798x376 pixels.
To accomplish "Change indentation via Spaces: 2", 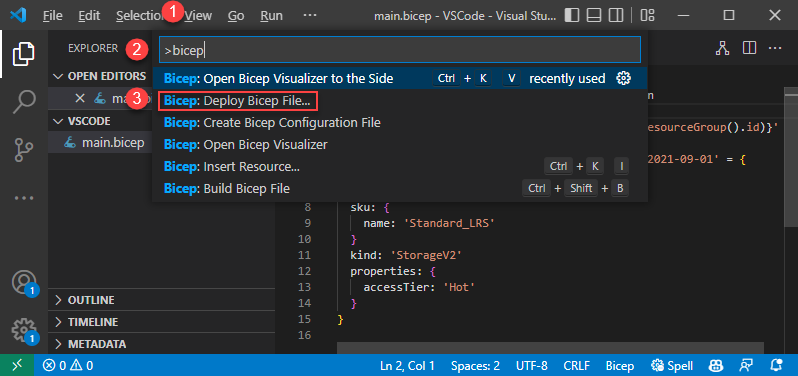I will click(475, 365).
